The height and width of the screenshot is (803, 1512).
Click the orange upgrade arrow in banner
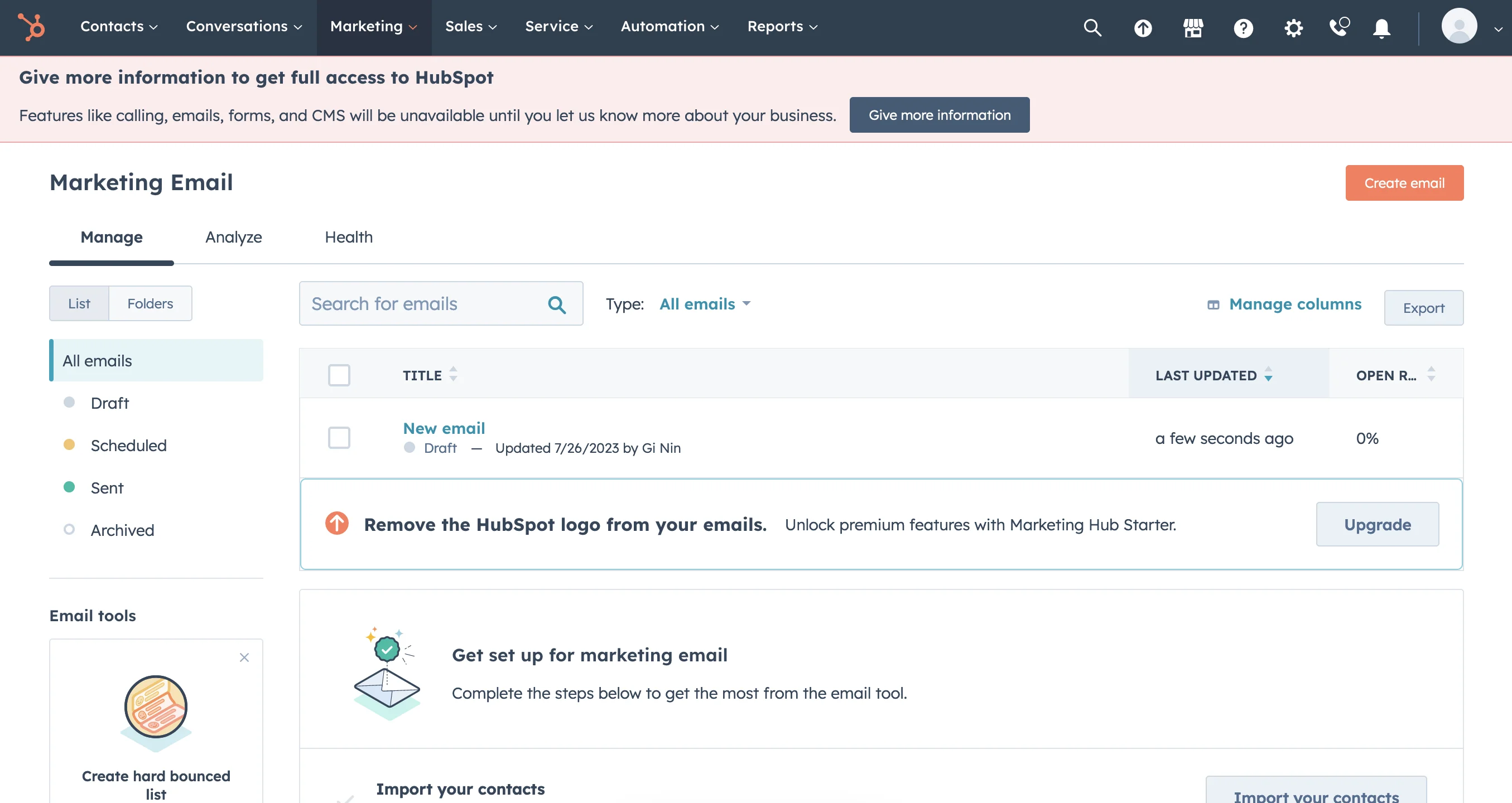(x=336, y=523)
